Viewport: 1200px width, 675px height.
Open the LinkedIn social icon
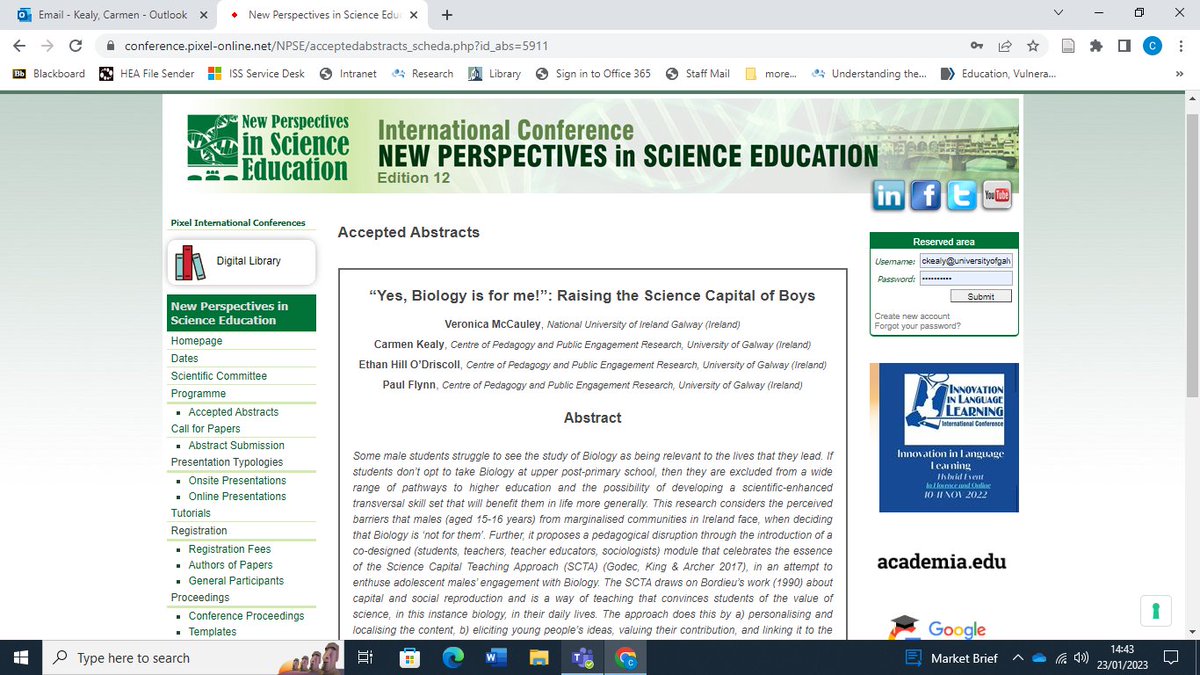click(888, 195)
